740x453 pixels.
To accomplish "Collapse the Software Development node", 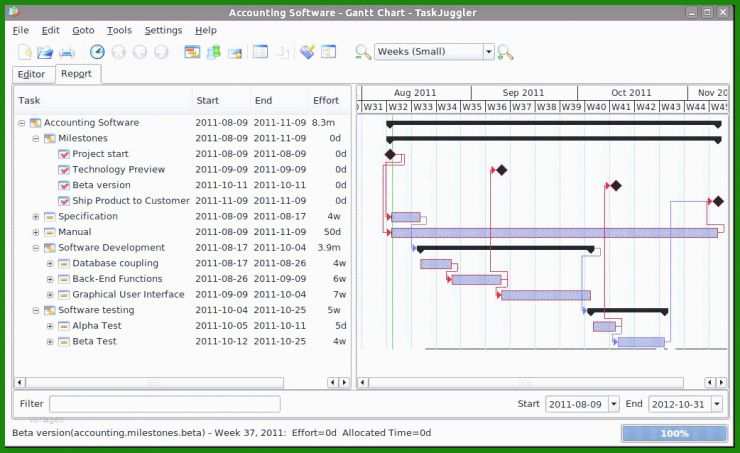I will (x=36, y=248).
